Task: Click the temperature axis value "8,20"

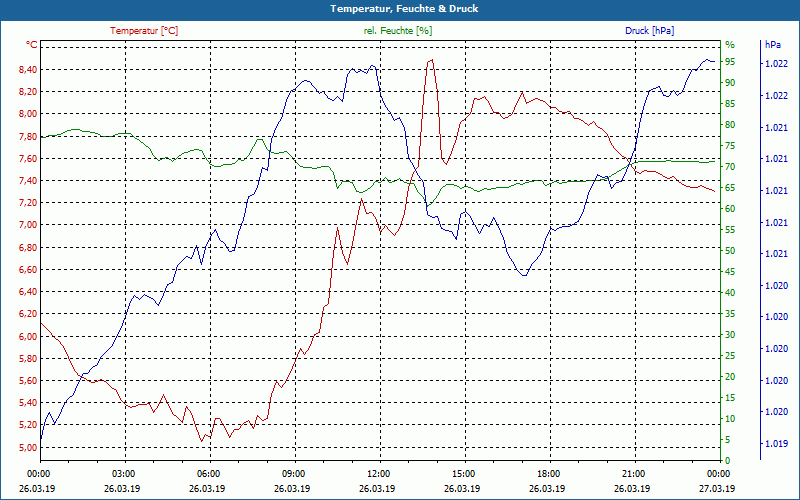Action: 28,92
